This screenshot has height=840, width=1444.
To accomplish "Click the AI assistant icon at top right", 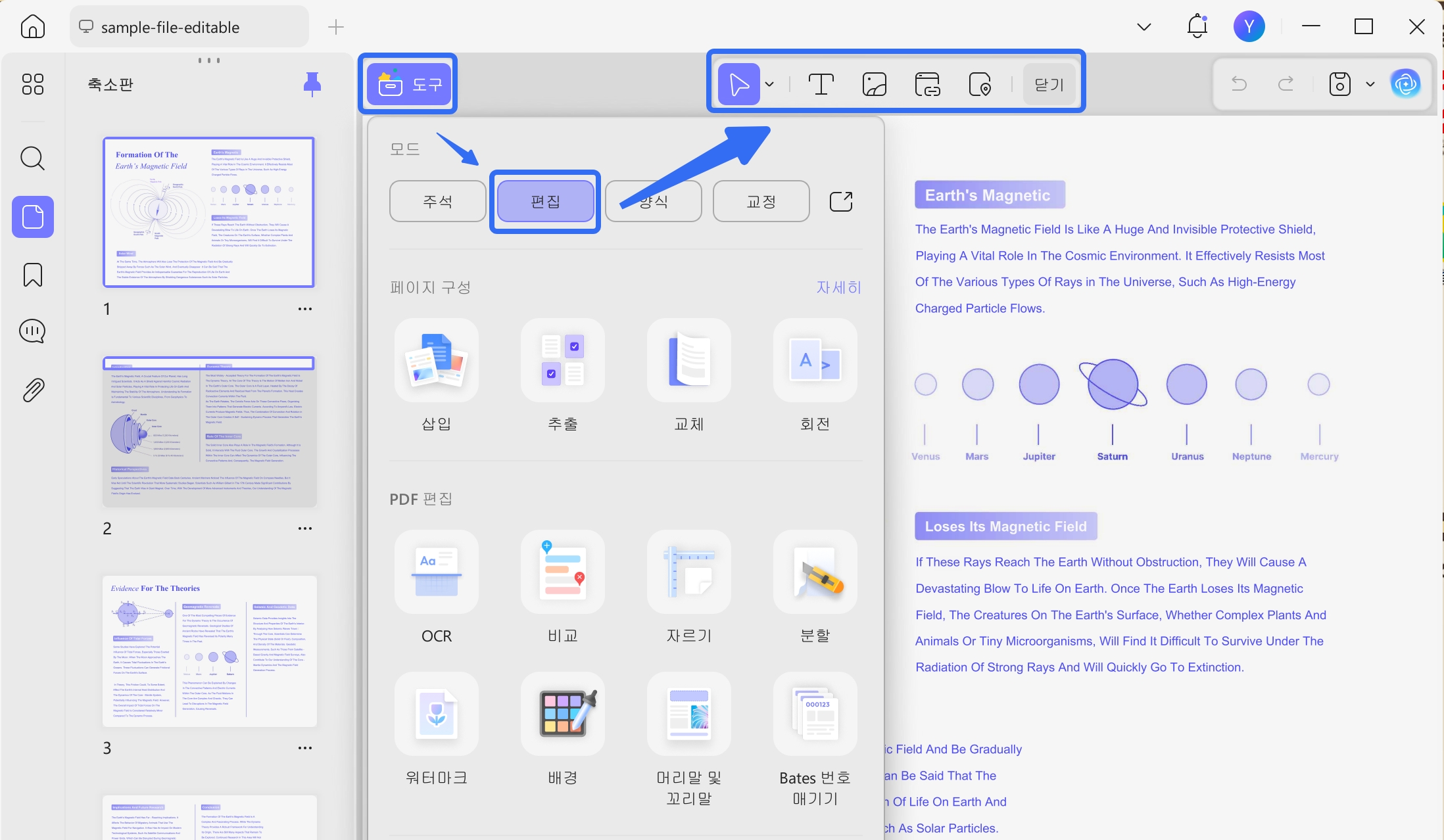I will coord(1407,83).
